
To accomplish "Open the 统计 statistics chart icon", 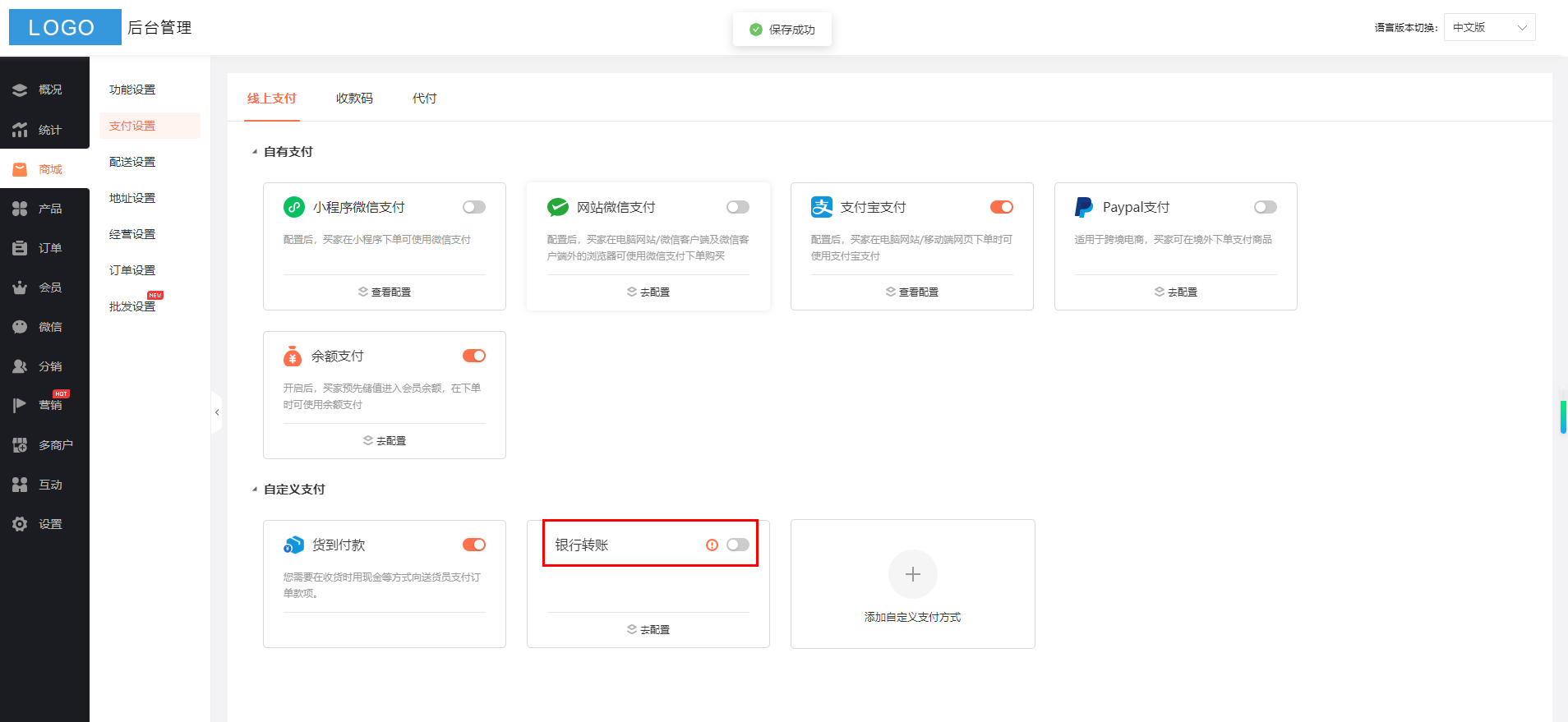I will [20, 130].
